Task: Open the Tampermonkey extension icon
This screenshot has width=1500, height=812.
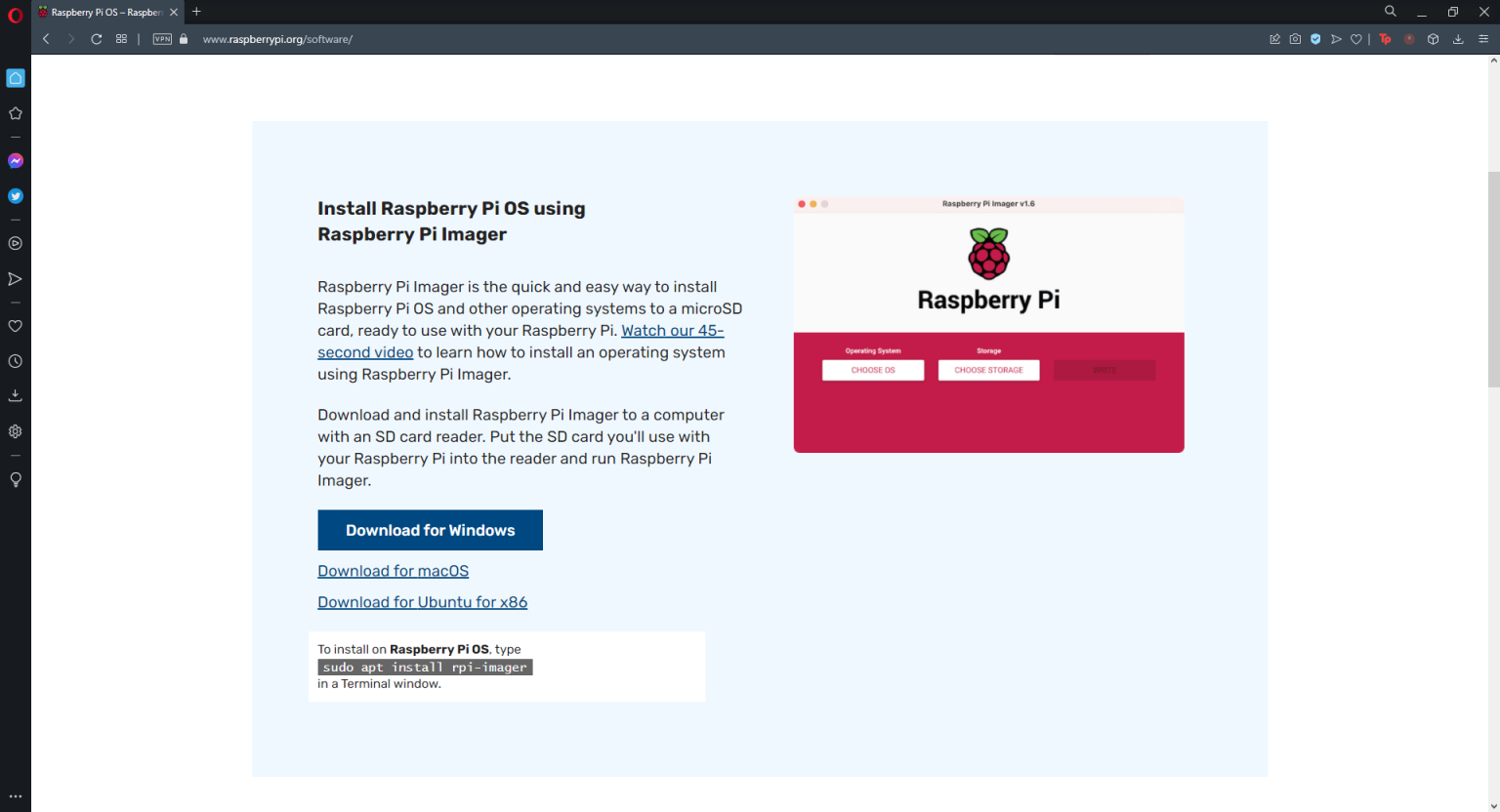Action: click(1385, 39)
